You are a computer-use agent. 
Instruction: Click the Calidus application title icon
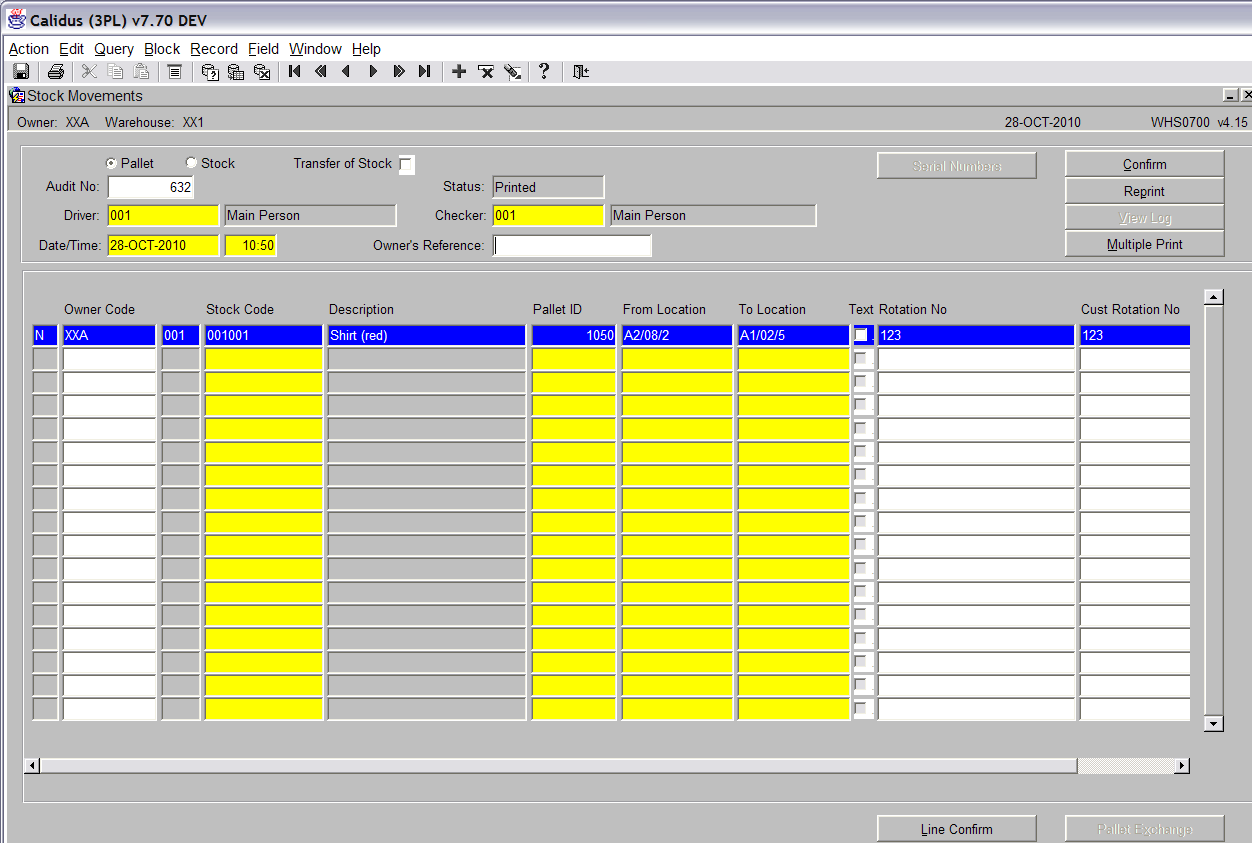(17, 20)
